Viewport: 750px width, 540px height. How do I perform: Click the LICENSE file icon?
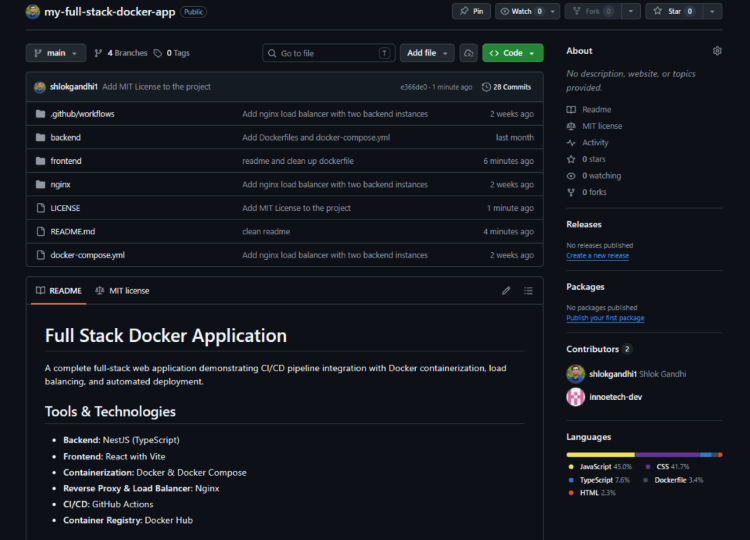point(41,208)
